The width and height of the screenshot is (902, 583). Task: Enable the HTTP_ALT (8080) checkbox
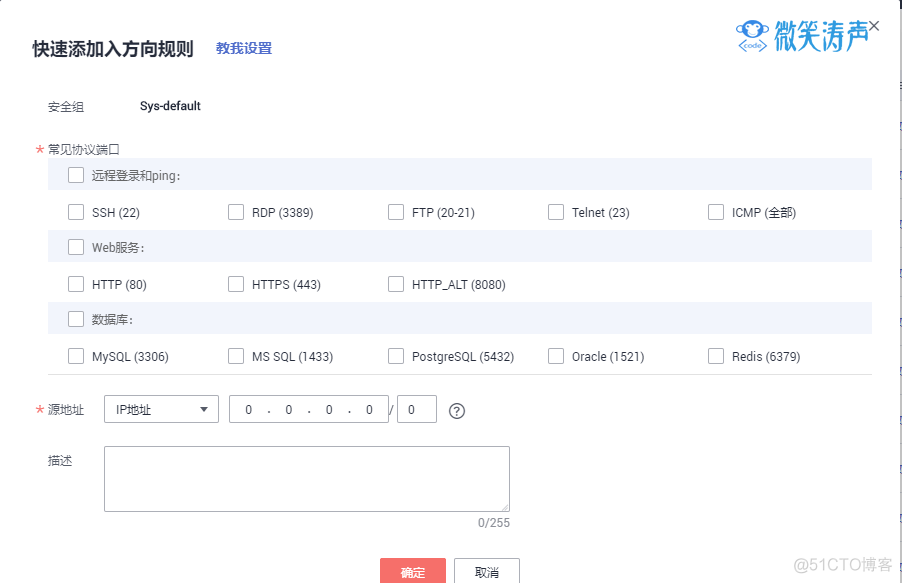pyautogui.click(x=396, y=284)
